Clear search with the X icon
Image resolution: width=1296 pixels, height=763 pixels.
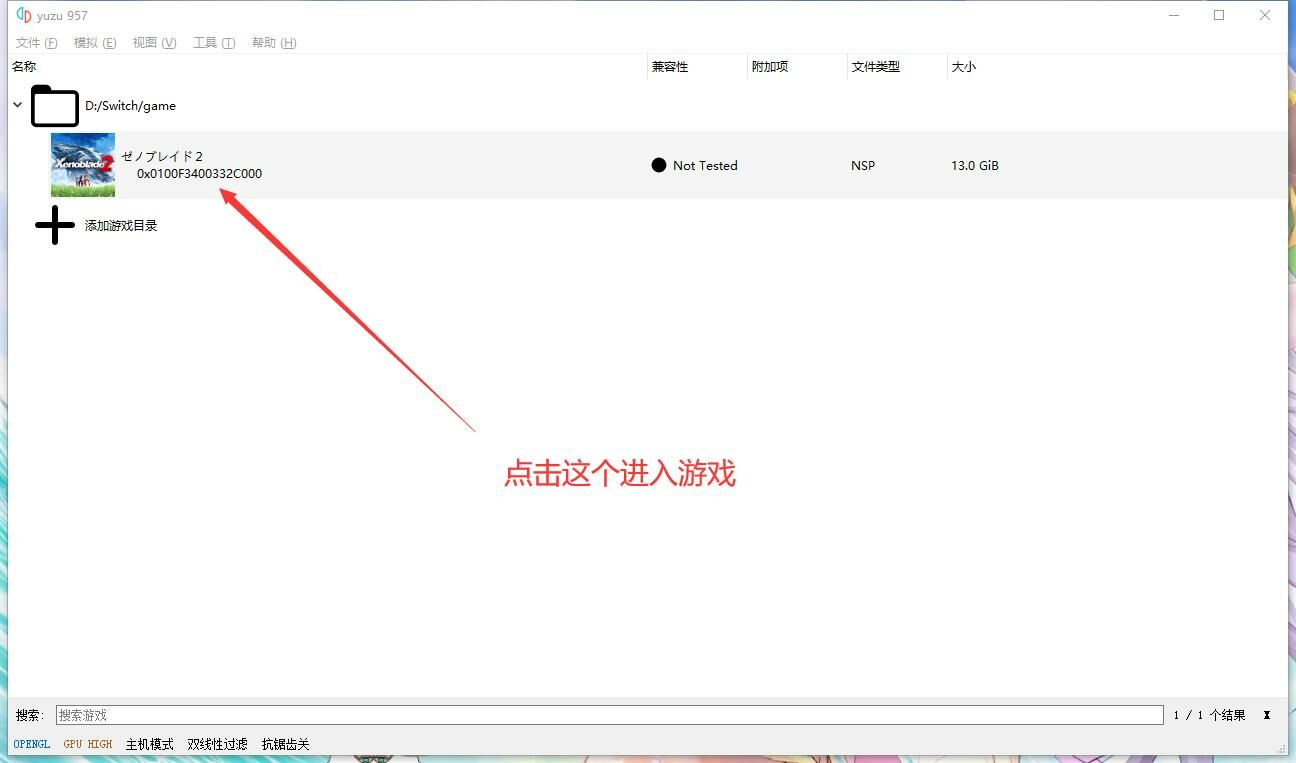1266,715
